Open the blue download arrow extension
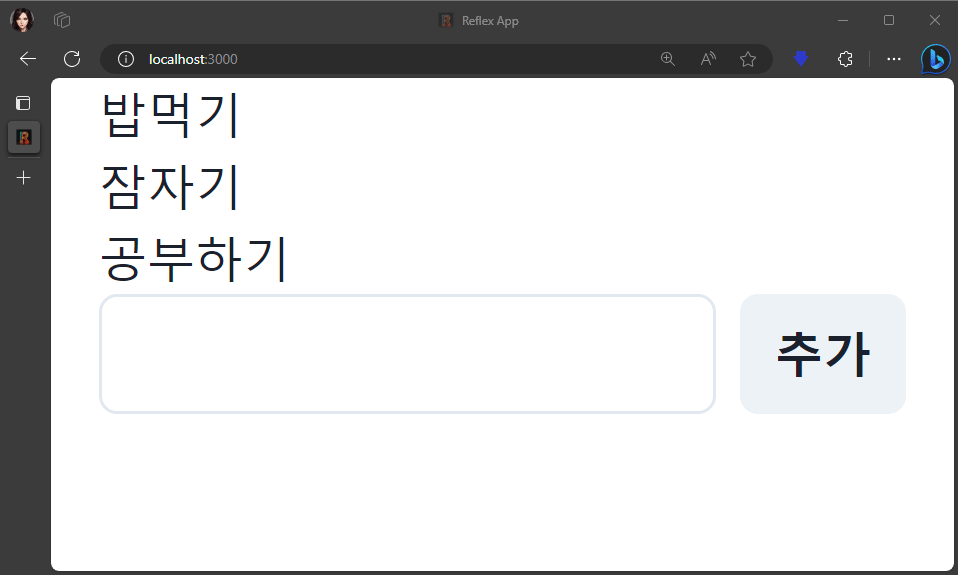The image size is (958, 575). (x=801, y=59)
